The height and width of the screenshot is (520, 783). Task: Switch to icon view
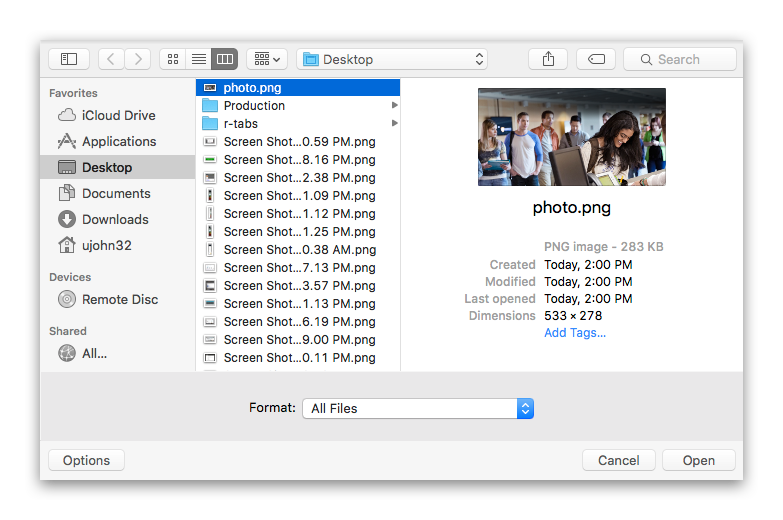[x=172, y=59]
